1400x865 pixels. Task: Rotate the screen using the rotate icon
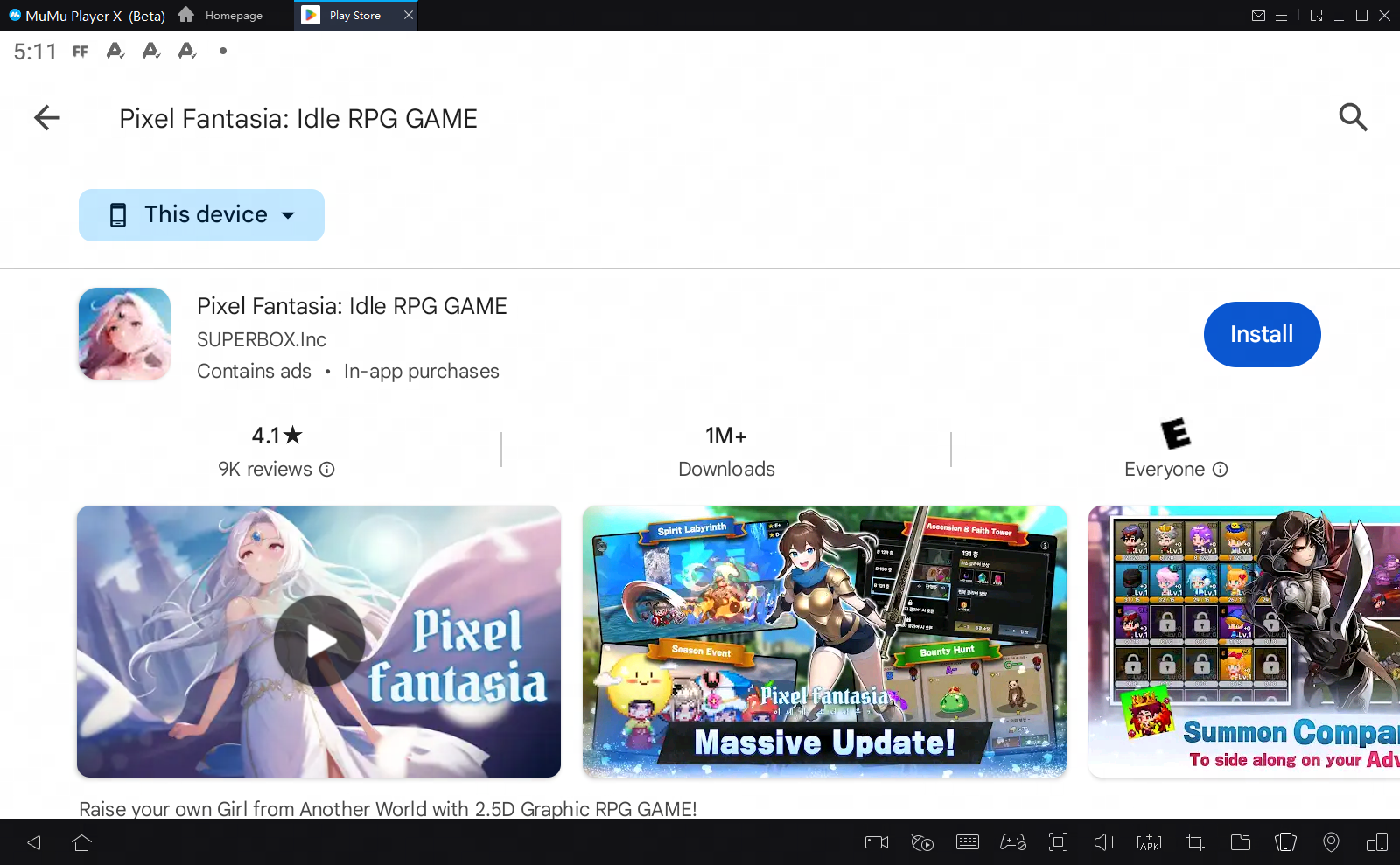point(1285,842)
